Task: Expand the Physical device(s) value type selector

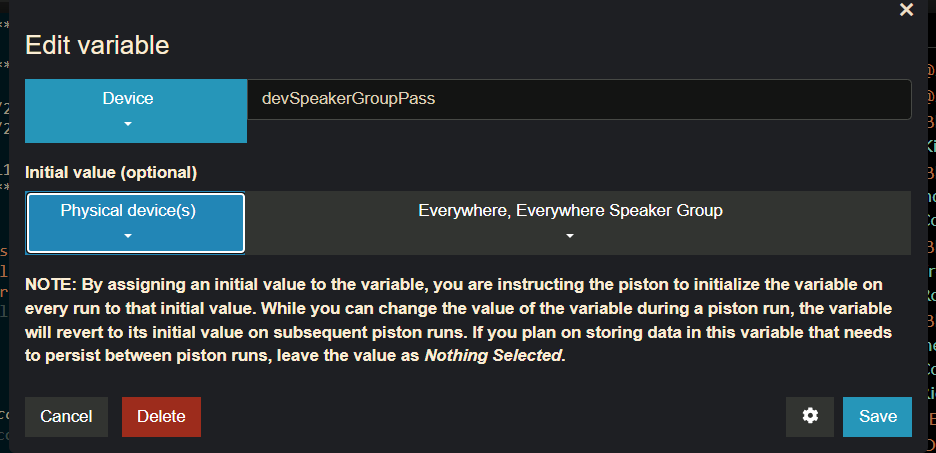Action: pyautogui.click(x=136, y=222)
